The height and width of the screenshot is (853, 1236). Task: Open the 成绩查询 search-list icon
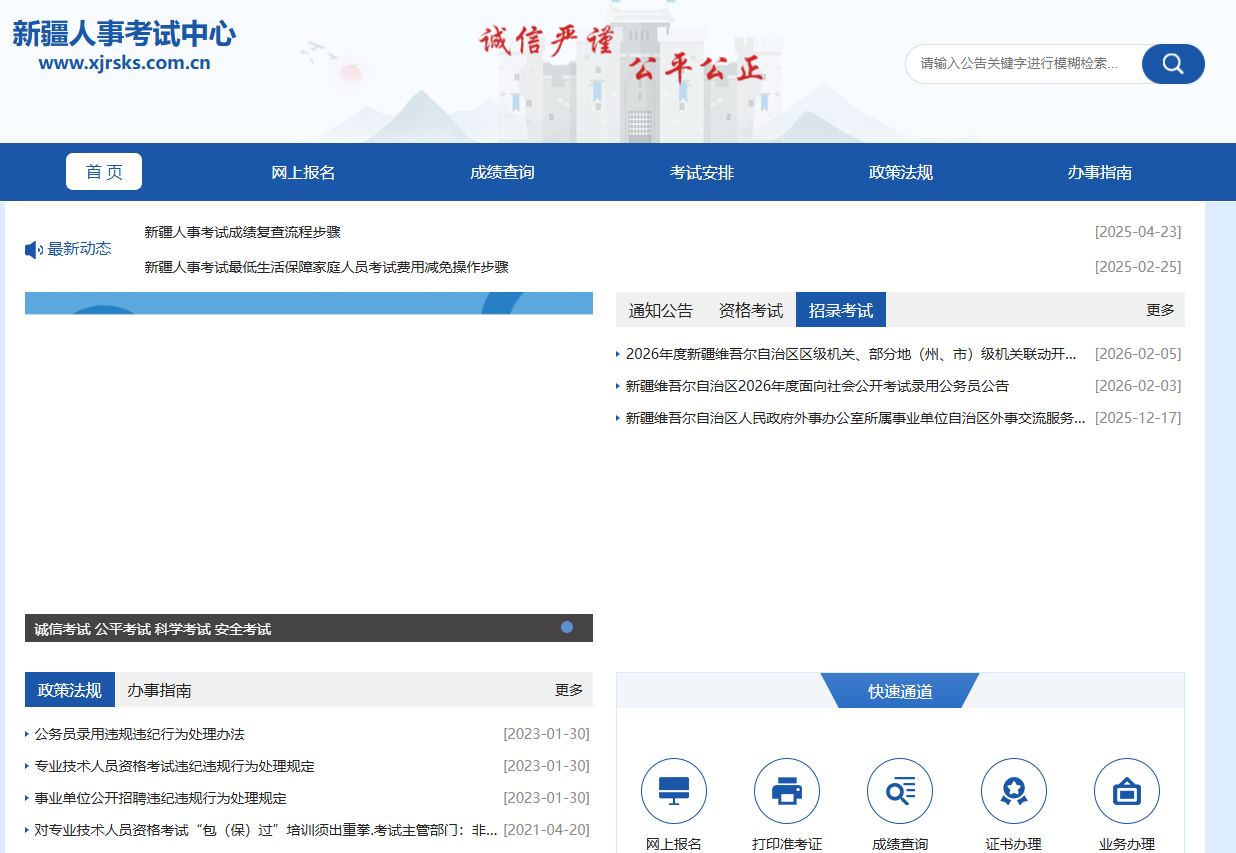click(x=899, y=791)
